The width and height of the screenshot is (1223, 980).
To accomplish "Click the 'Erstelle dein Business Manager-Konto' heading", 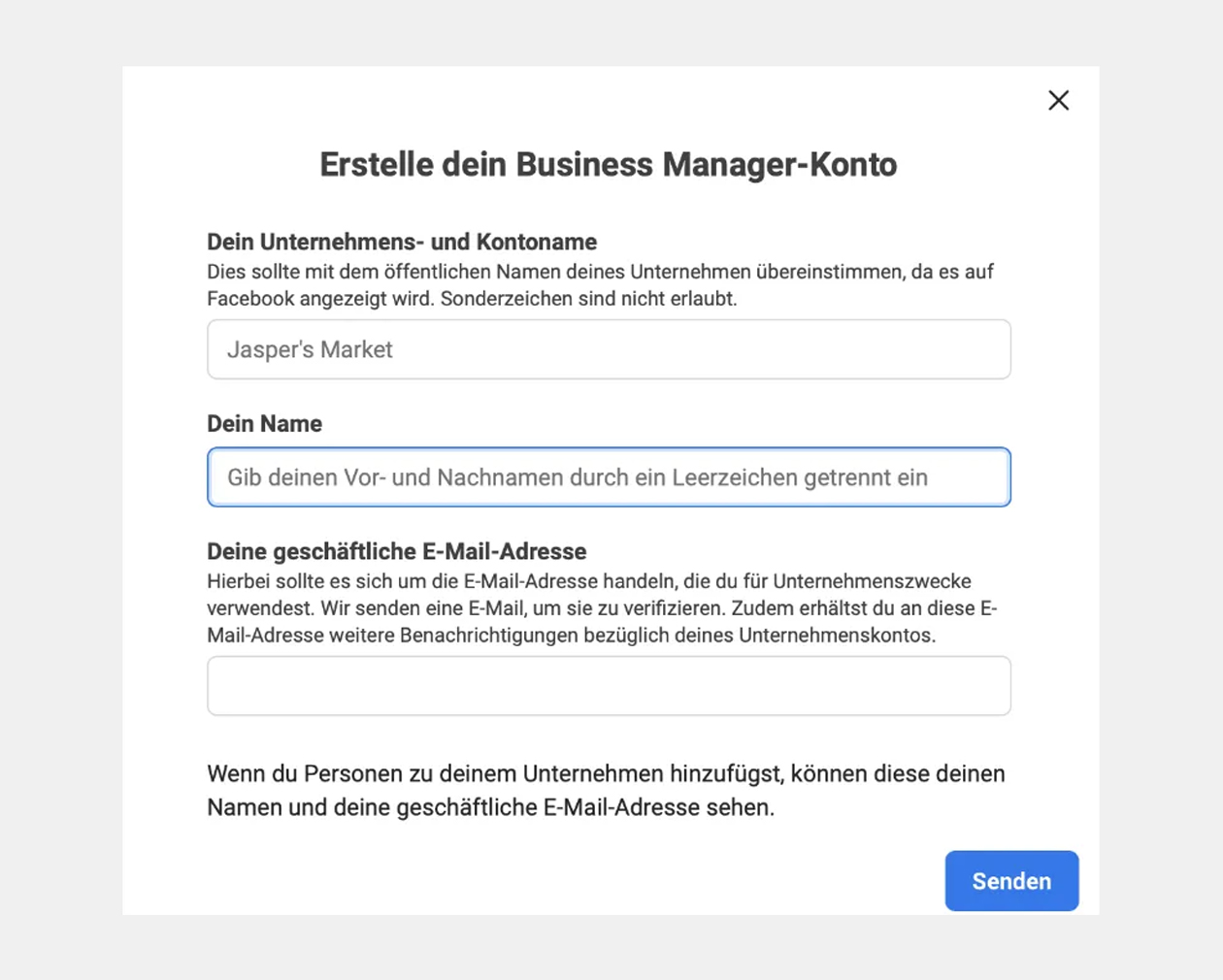I will (x=609, y=165).
